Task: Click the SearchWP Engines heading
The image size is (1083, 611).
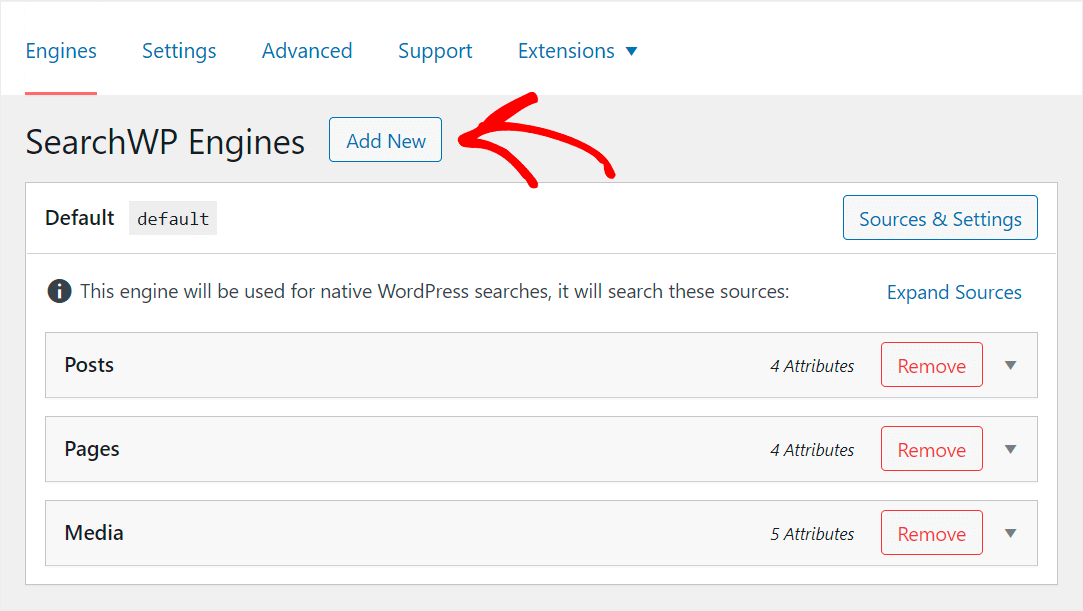Action: click(165, 142)
